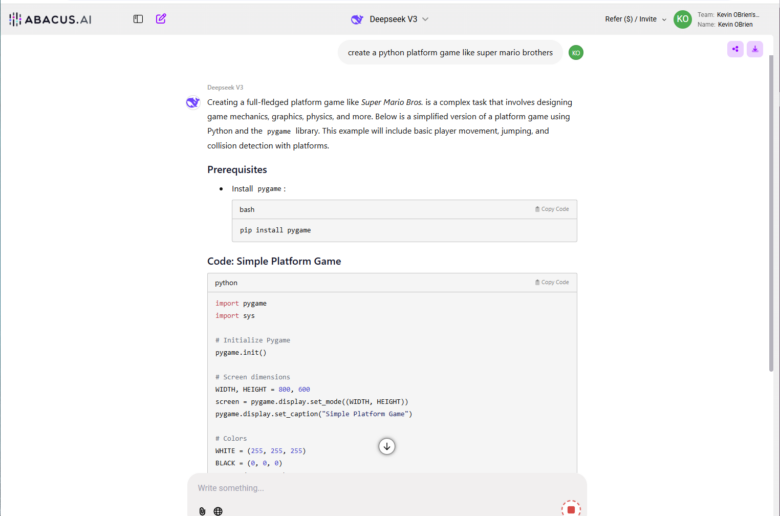Viewport: 780px width, 516px height.
Task: Click the Name: Kevin OBrien label
Action: click(x=725, y=24)
